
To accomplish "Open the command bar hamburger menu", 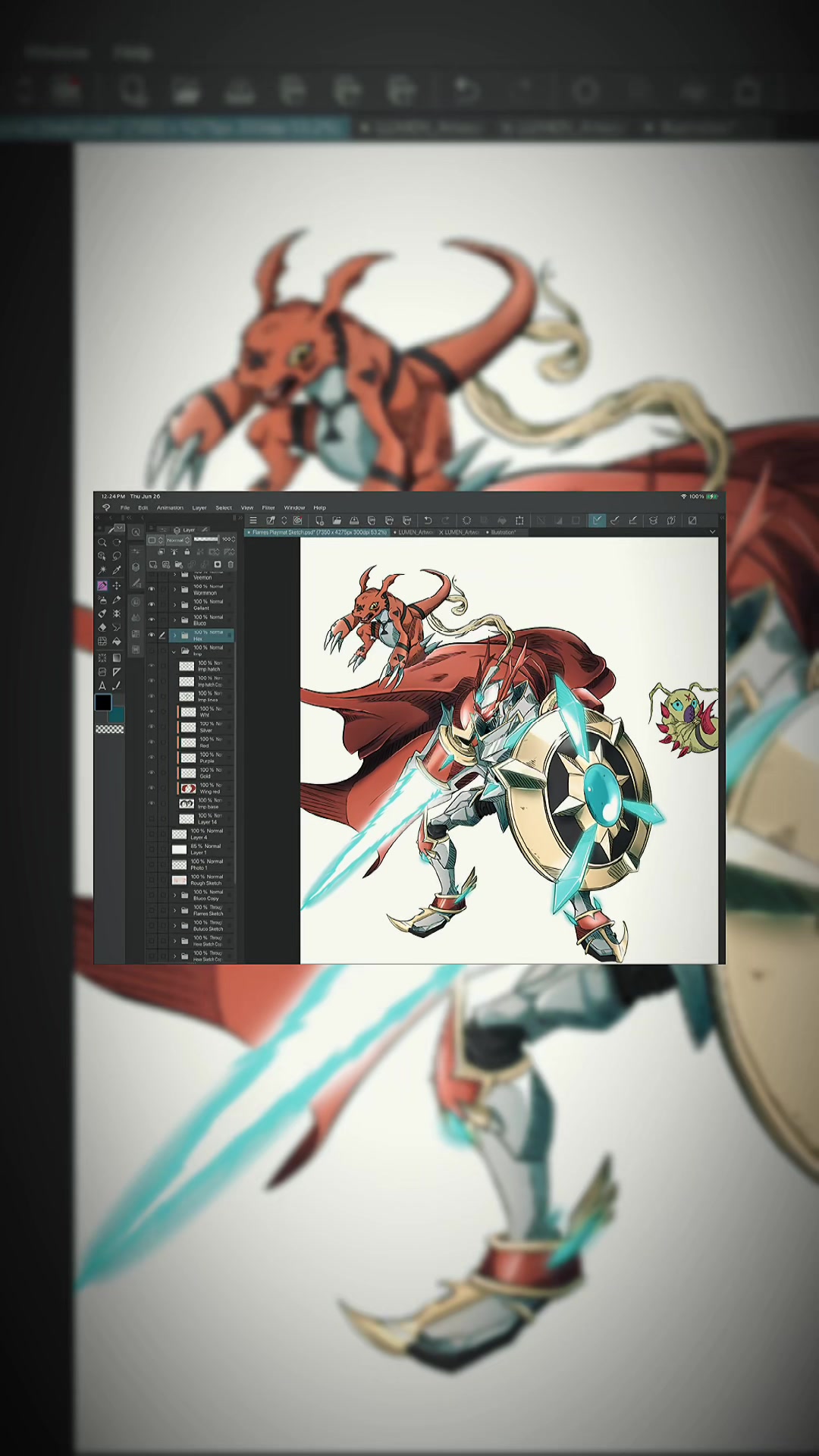I will (253, 520).
